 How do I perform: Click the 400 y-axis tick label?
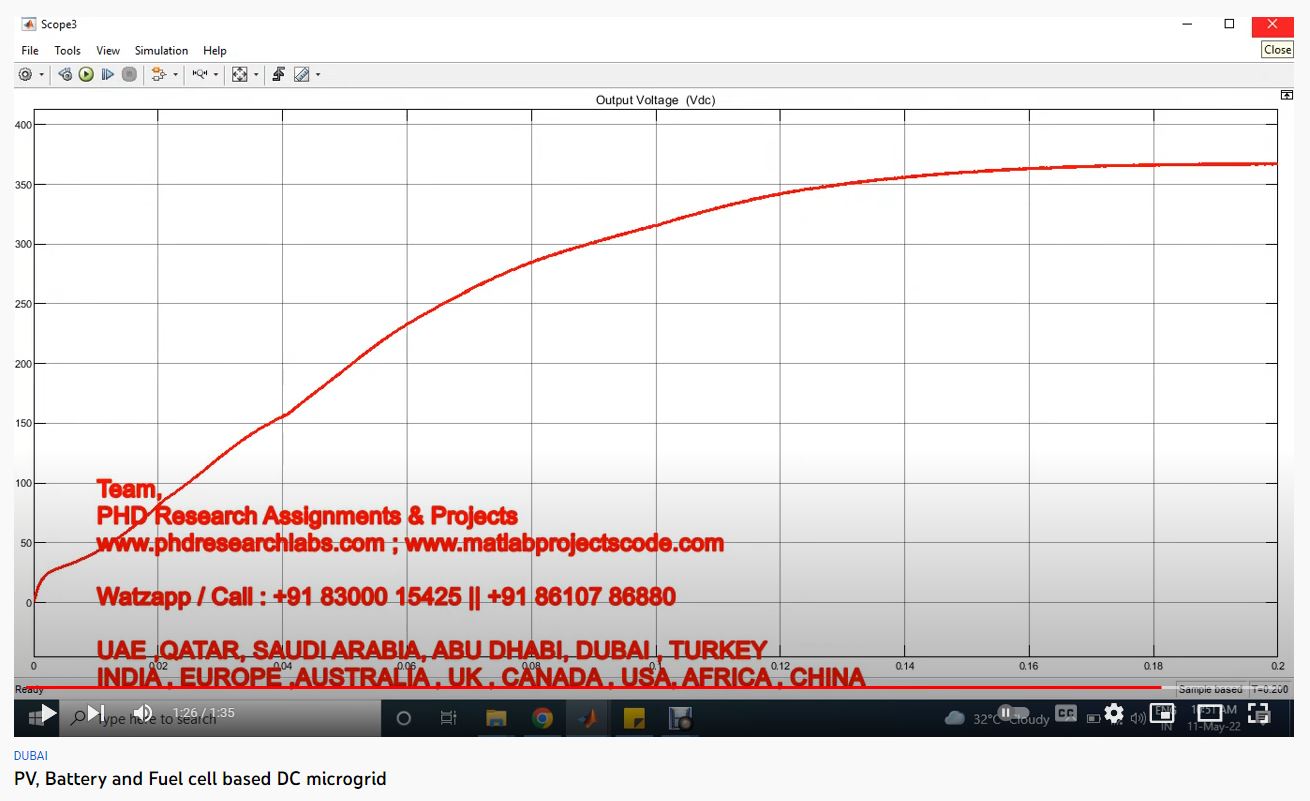(24, 125)
